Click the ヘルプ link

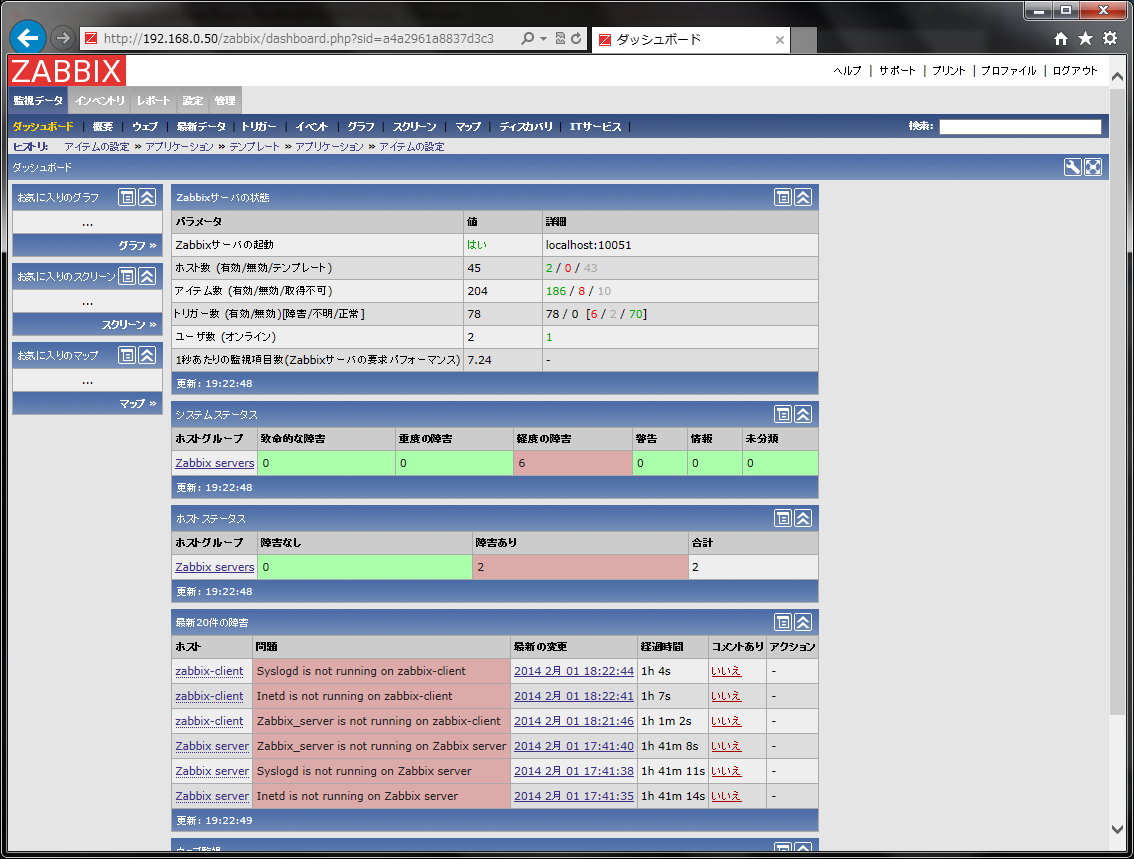848,70
